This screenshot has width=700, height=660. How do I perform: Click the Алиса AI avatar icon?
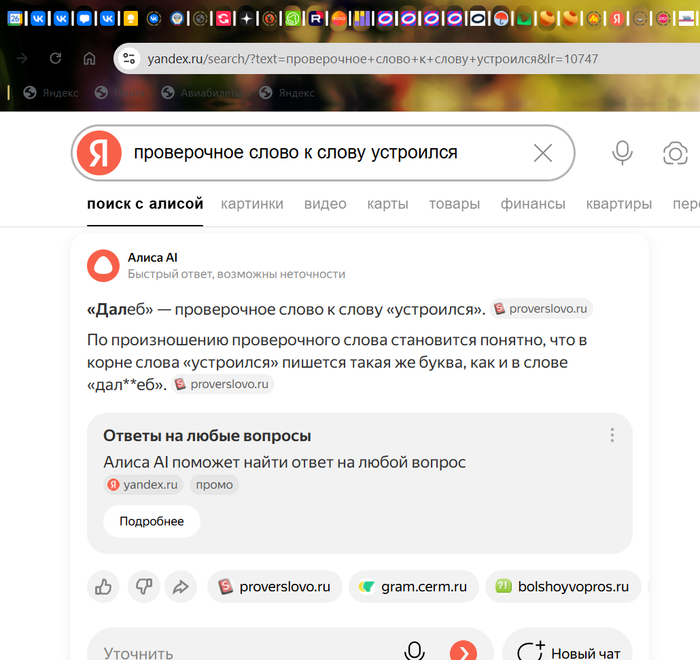click(103, 266)
